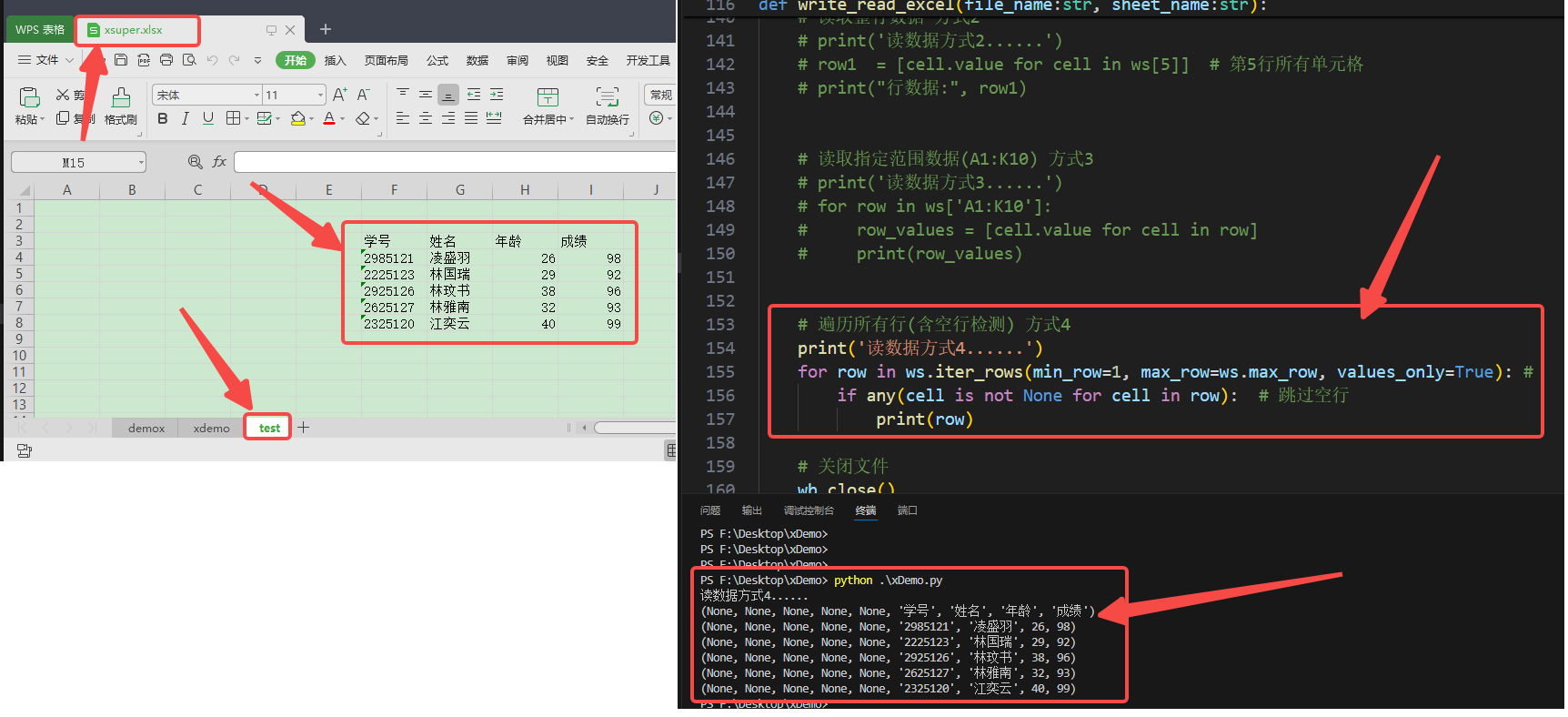
Task: Open the 宋体 font name dropdown
Action: click(x=256, y=95)
